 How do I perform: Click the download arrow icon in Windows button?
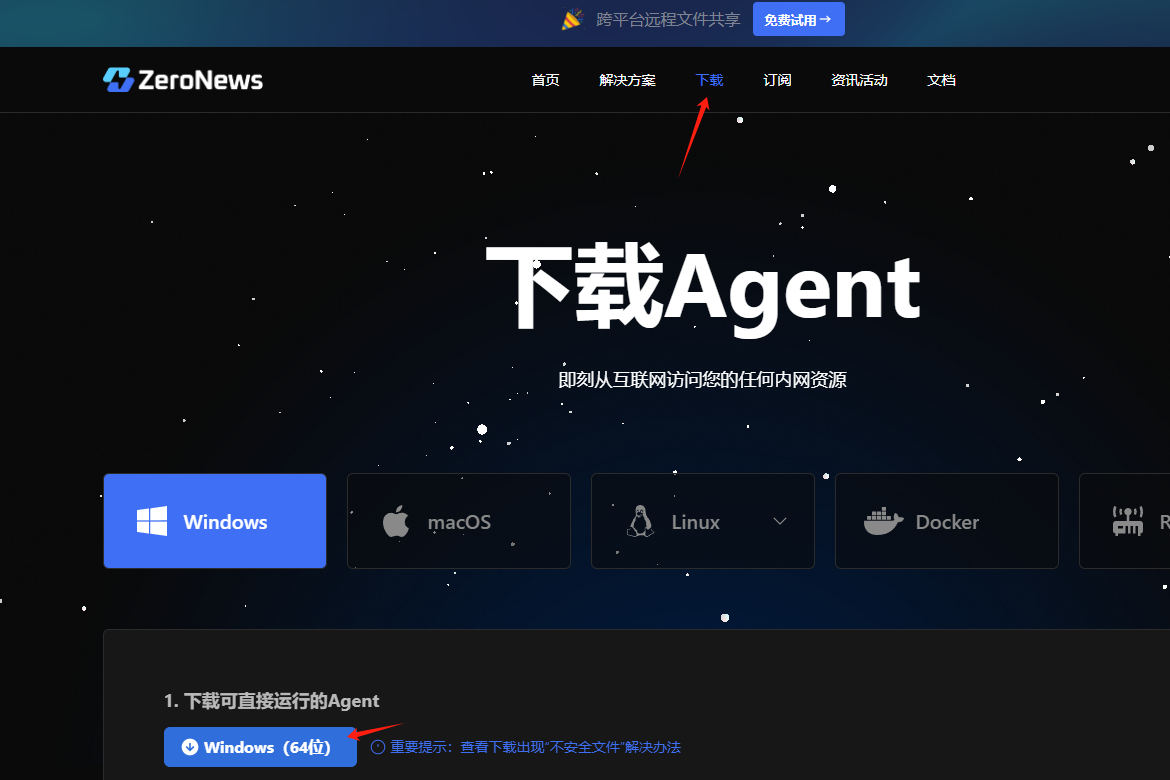coord(190,746)
